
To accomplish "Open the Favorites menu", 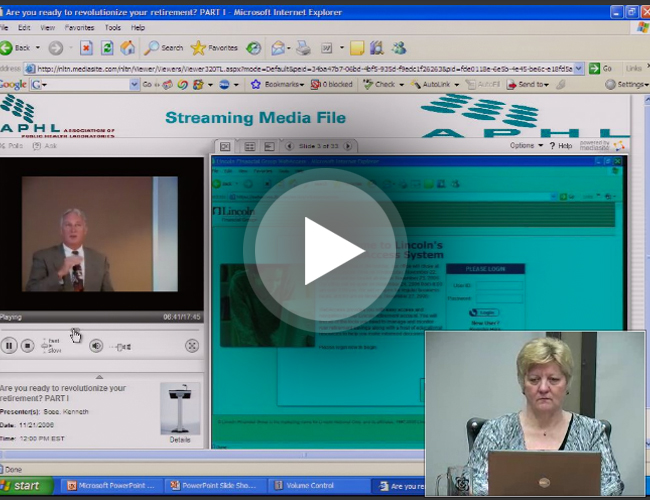I will click(x=79, y=28).
